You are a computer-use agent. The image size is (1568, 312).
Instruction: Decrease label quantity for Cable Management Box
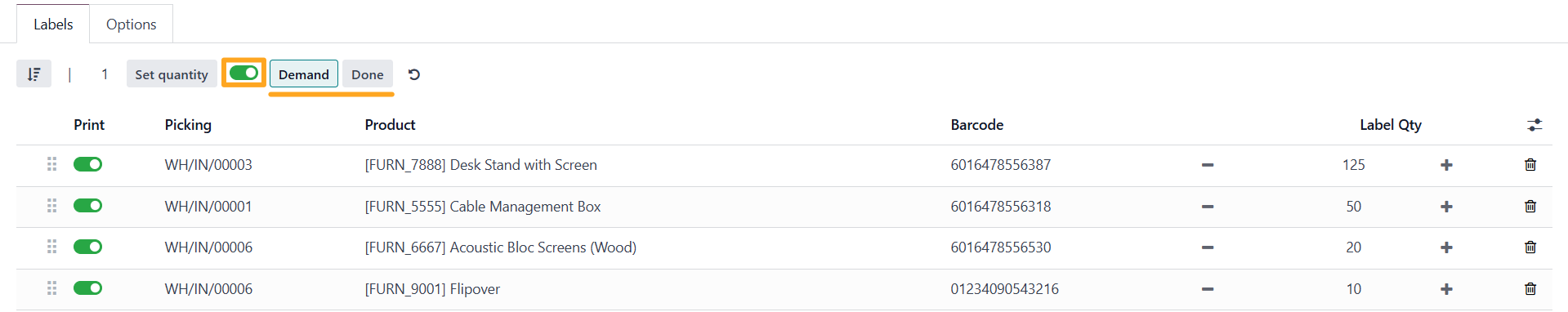coord(1208,207)
